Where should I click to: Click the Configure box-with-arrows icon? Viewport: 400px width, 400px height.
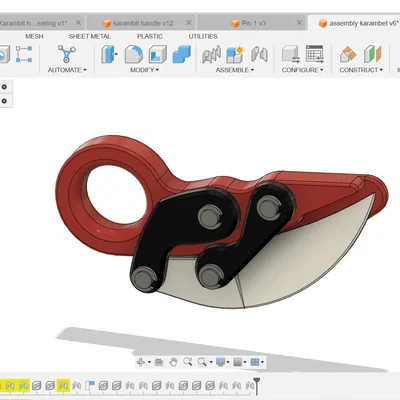point(291,54)
